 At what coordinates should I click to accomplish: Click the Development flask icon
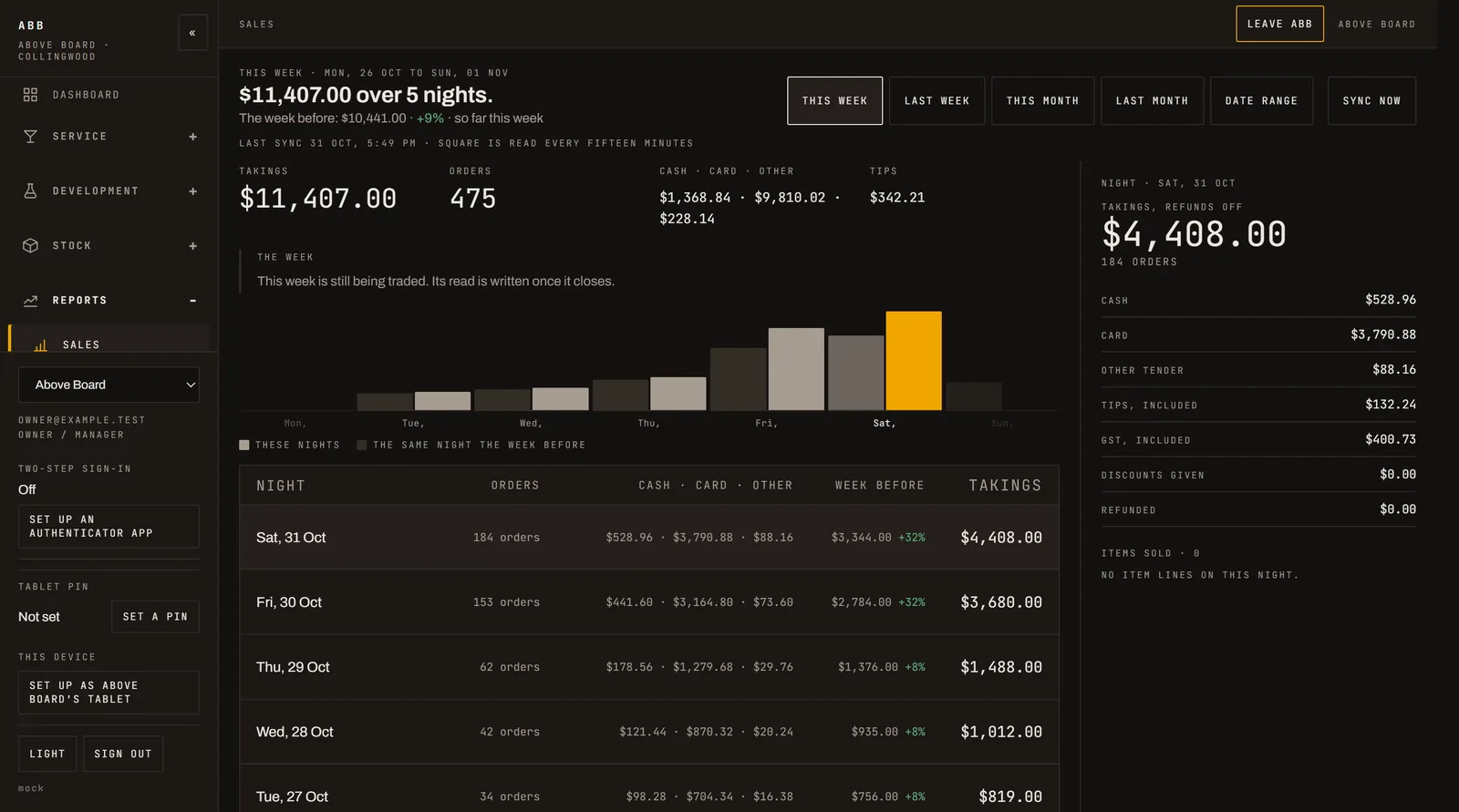click(30, 191)
